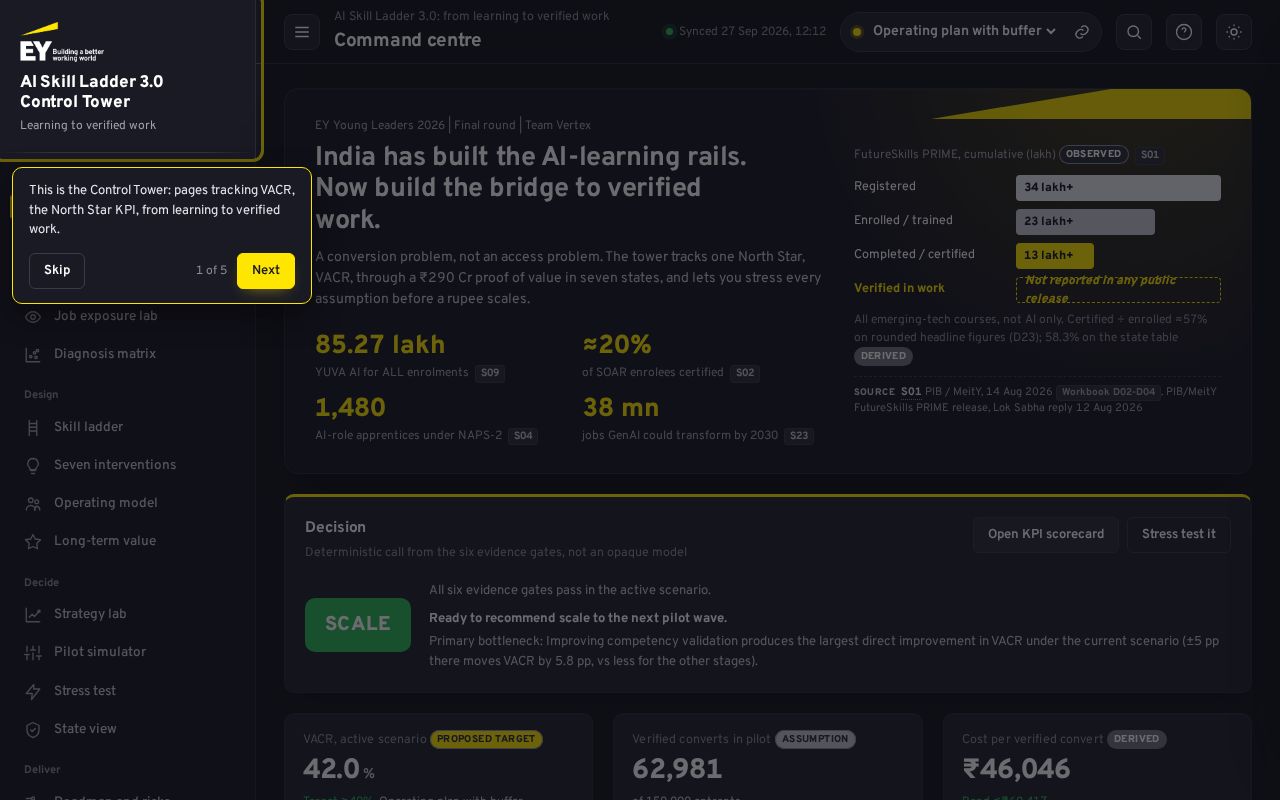Click the 85.27 lakh figure

point(380,345)
